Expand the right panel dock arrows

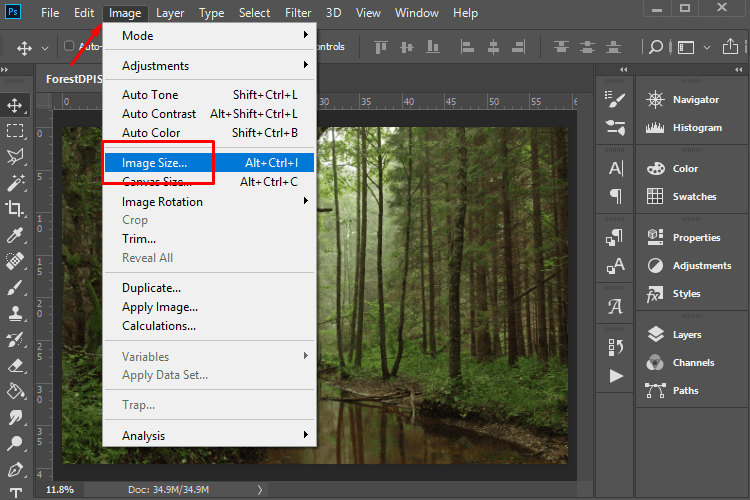[x=740, y=69]
